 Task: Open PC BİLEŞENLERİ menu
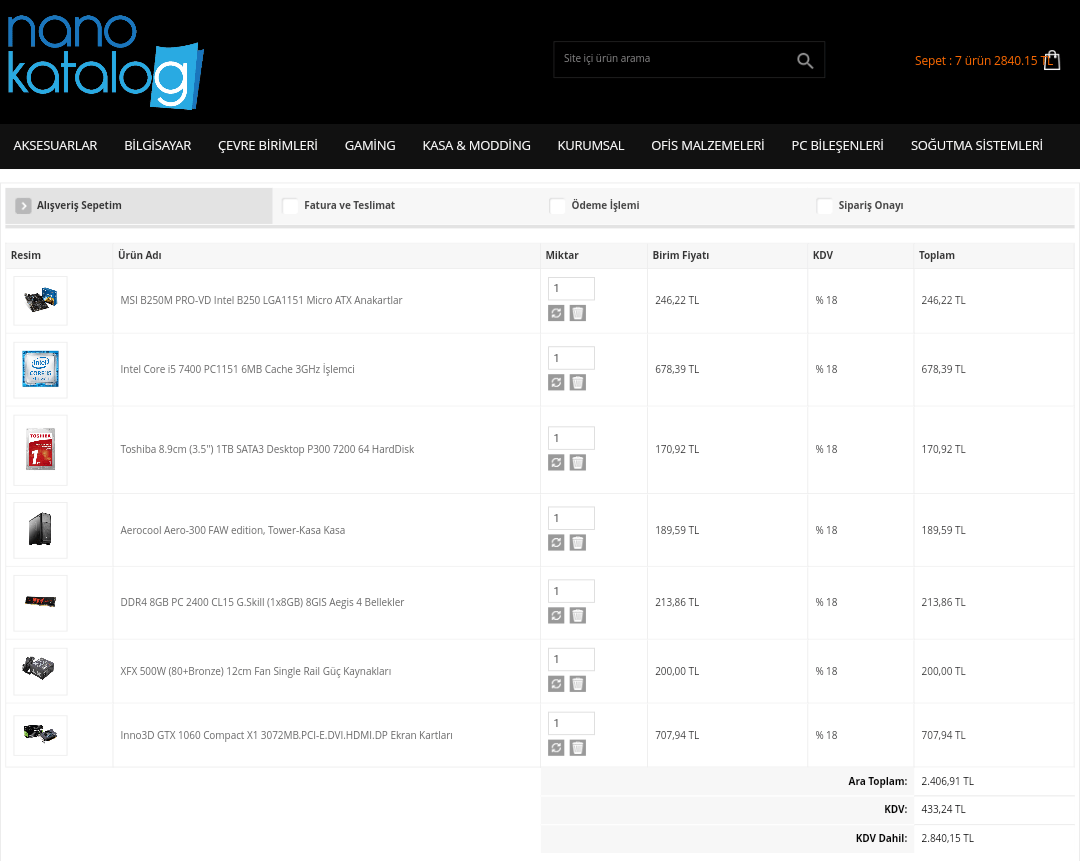pyautogui.click(x=838, y=145)
